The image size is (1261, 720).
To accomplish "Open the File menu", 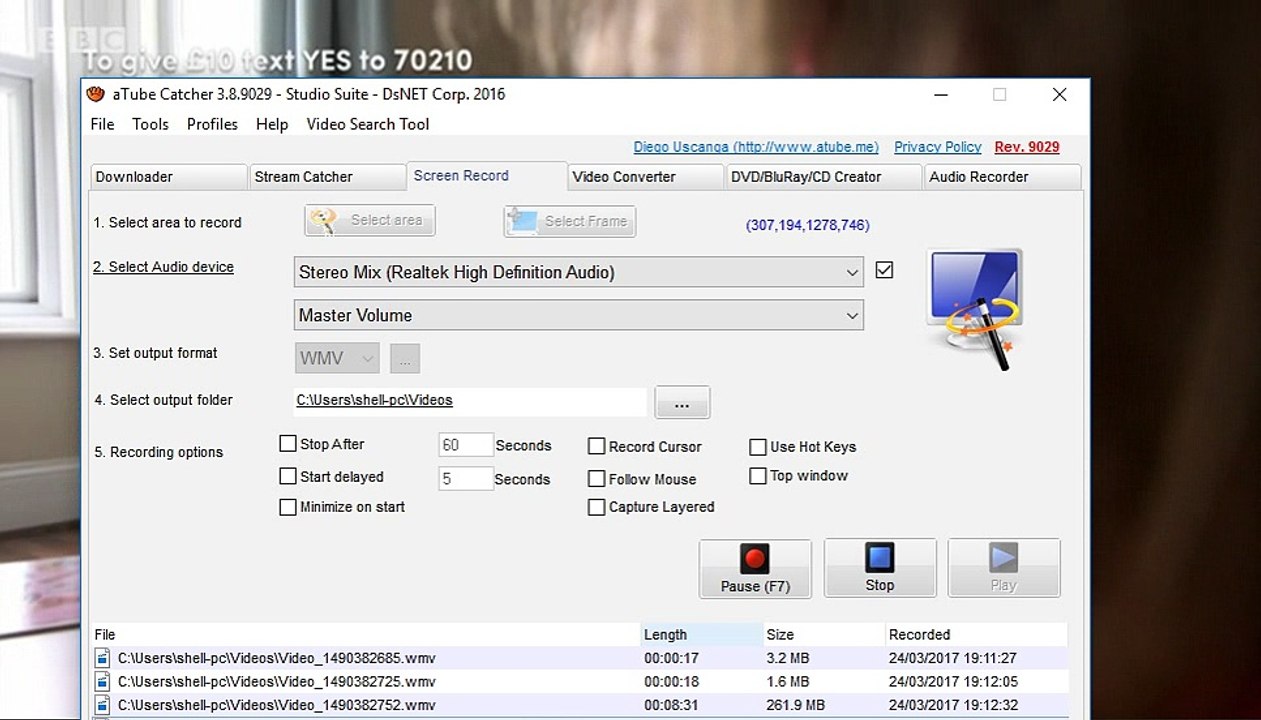I will tap(102, 124).
